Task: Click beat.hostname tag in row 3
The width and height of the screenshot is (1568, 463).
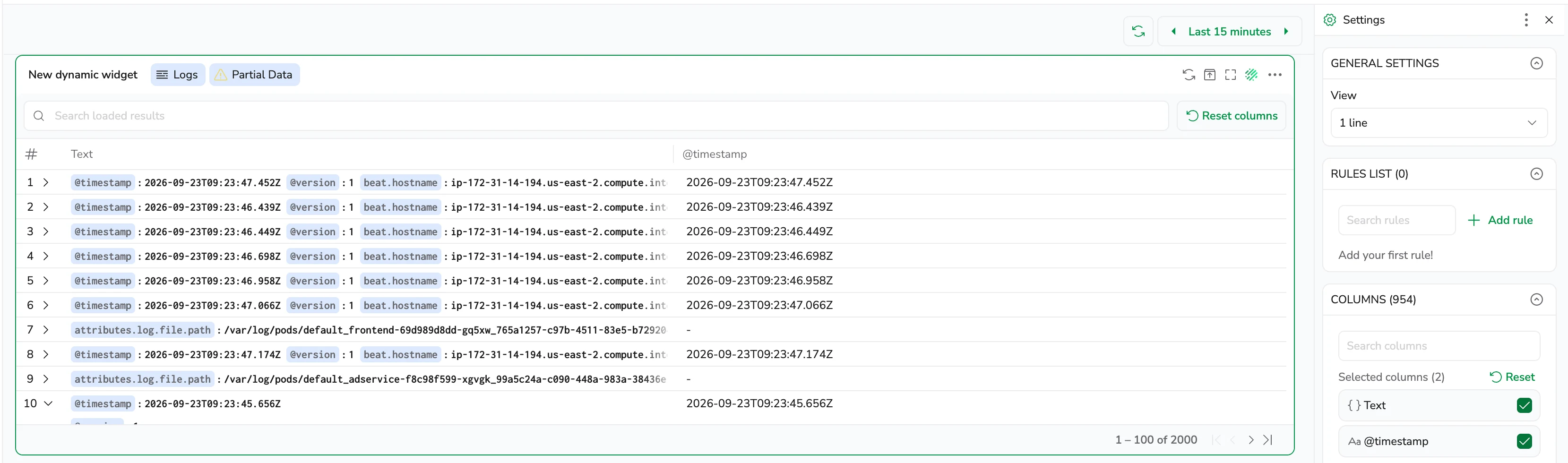Action: tap(400, 232)
